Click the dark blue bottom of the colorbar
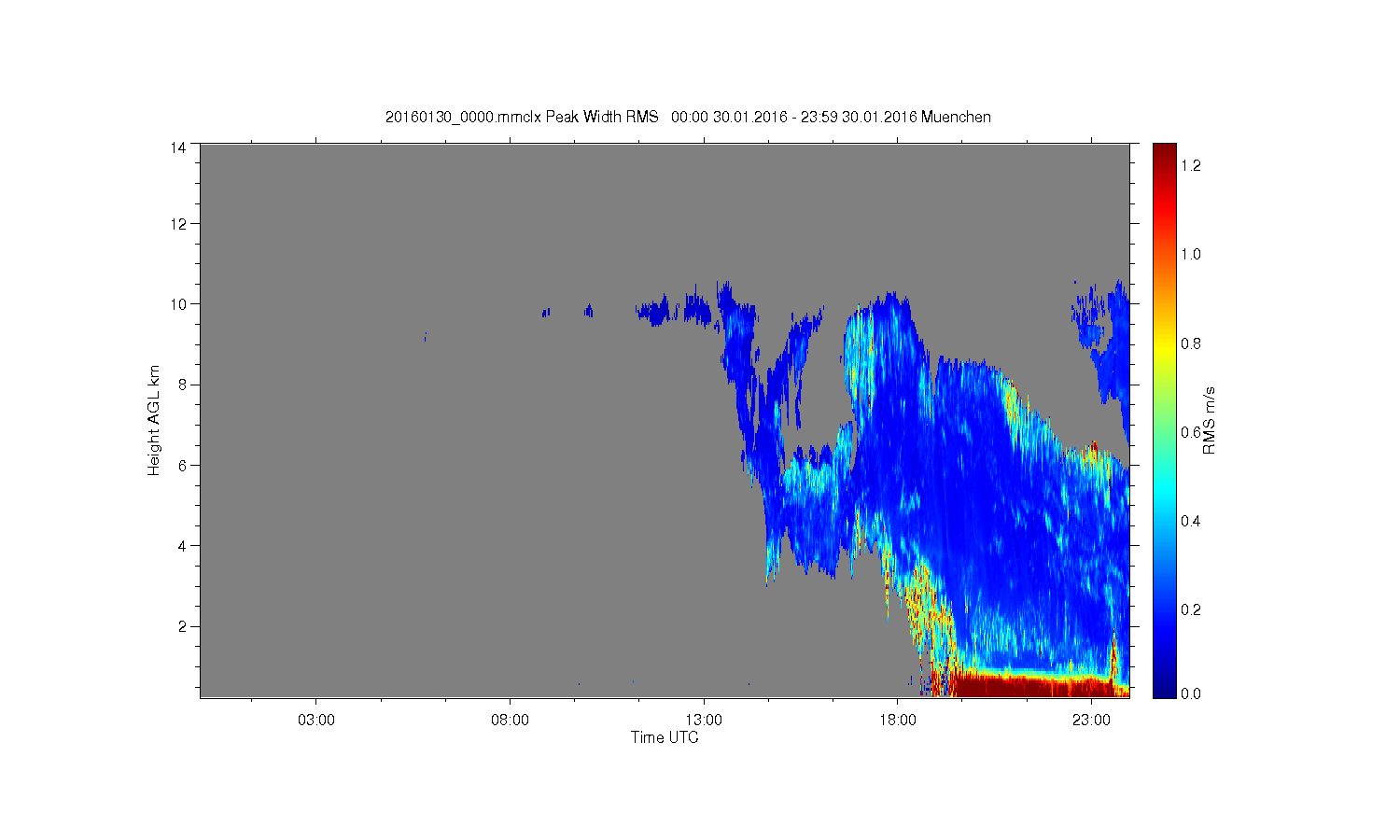The image size is (1400, 840). tap(1164, 686)
